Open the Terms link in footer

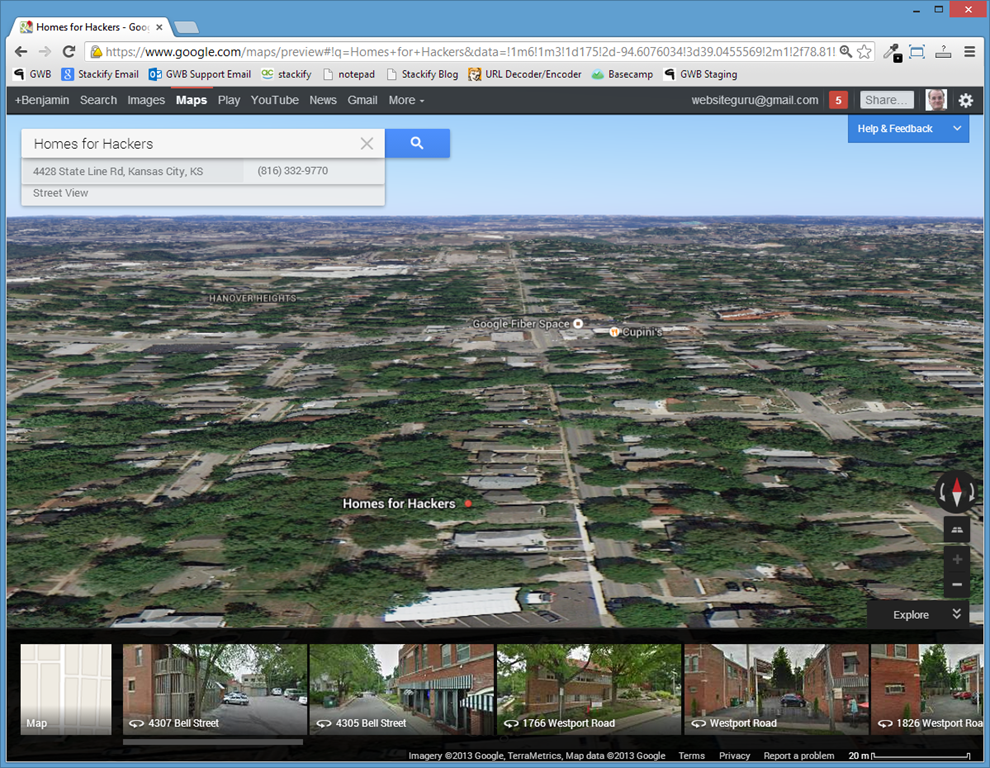691,755
